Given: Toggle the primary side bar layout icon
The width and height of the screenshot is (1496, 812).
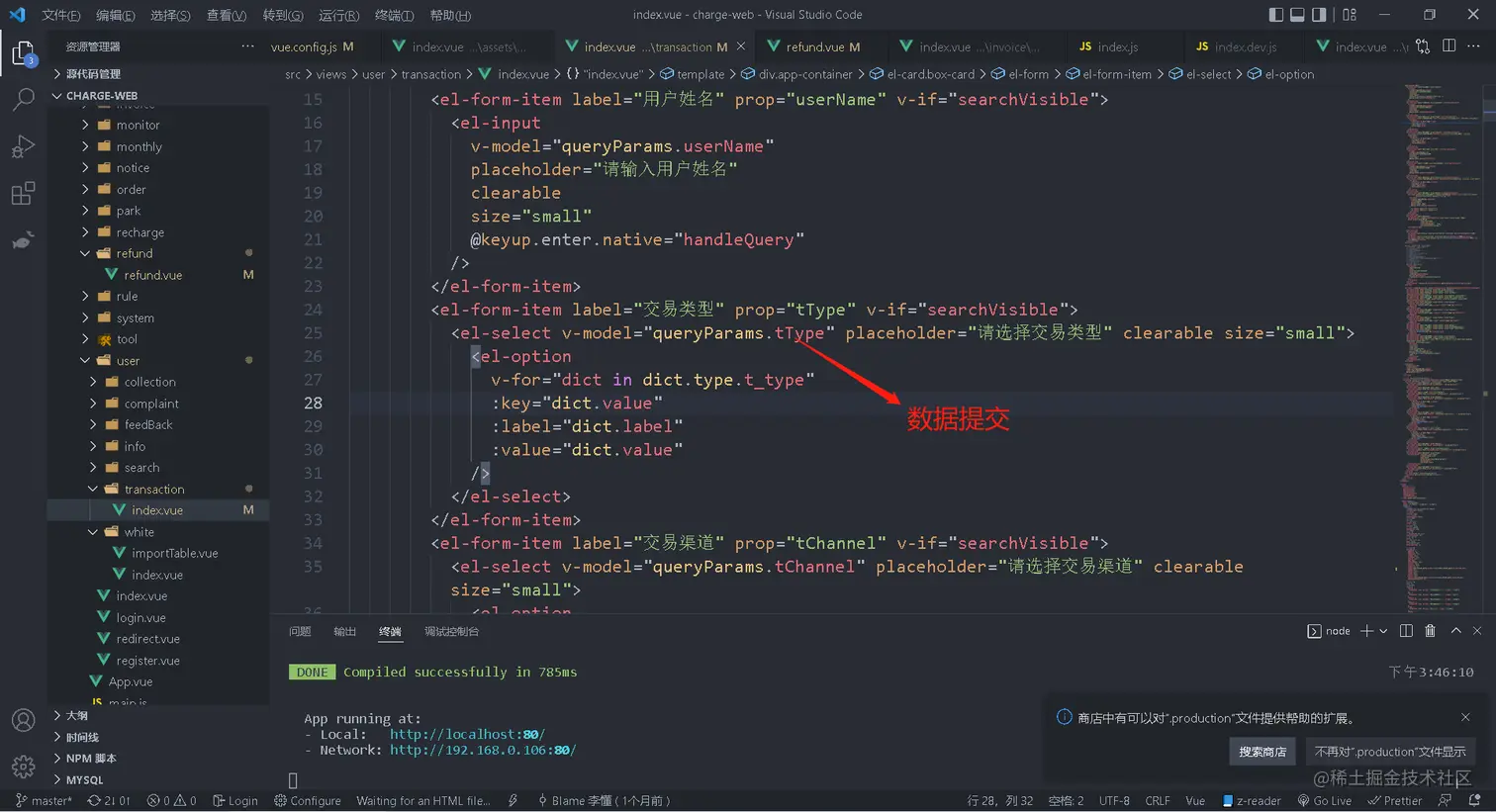Looking at the screenshot, I should click(x=1276, y=15).
